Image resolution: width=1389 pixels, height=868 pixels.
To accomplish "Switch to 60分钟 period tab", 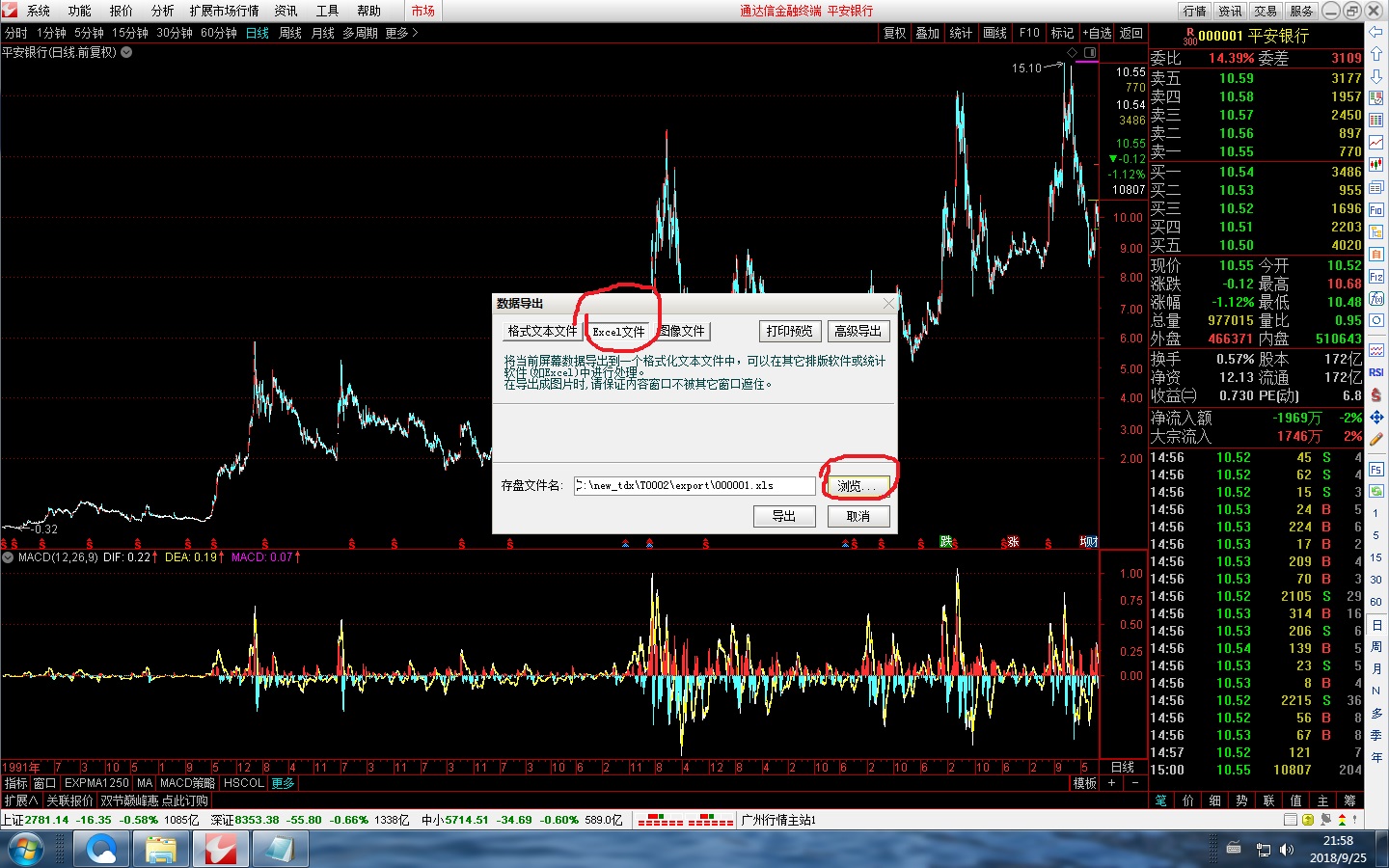I will click(x=219, y=33).
